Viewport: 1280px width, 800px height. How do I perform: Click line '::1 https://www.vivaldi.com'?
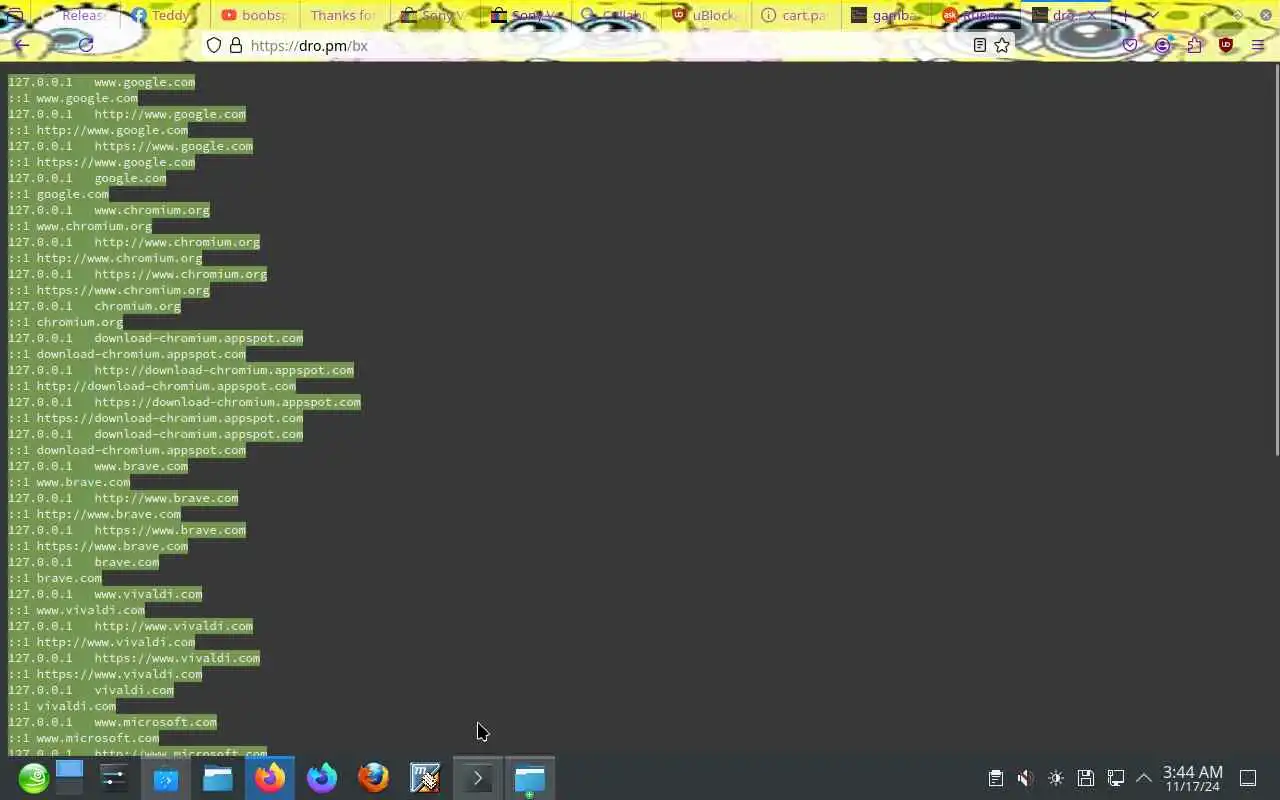(105, 674)
